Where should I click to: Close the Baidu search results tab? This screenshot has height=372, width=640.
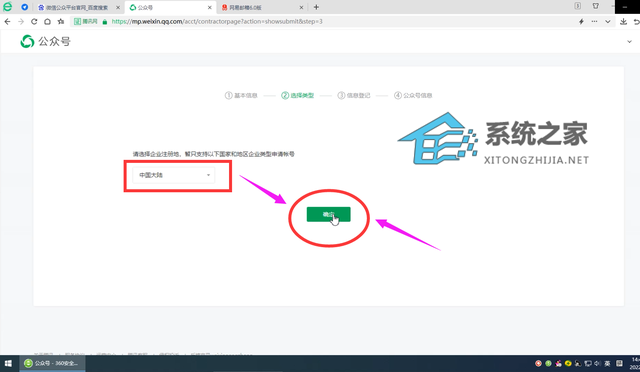click(118, 7)
